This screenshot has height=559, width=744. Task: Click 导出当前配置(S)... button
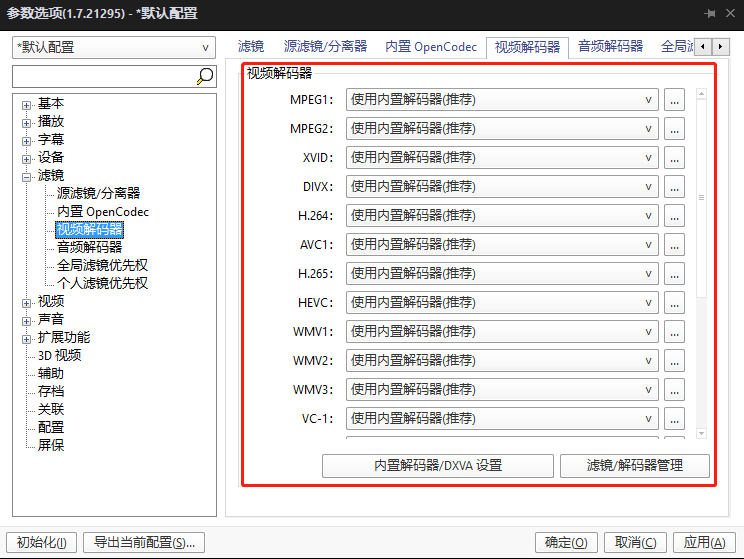tap(144, 542)
